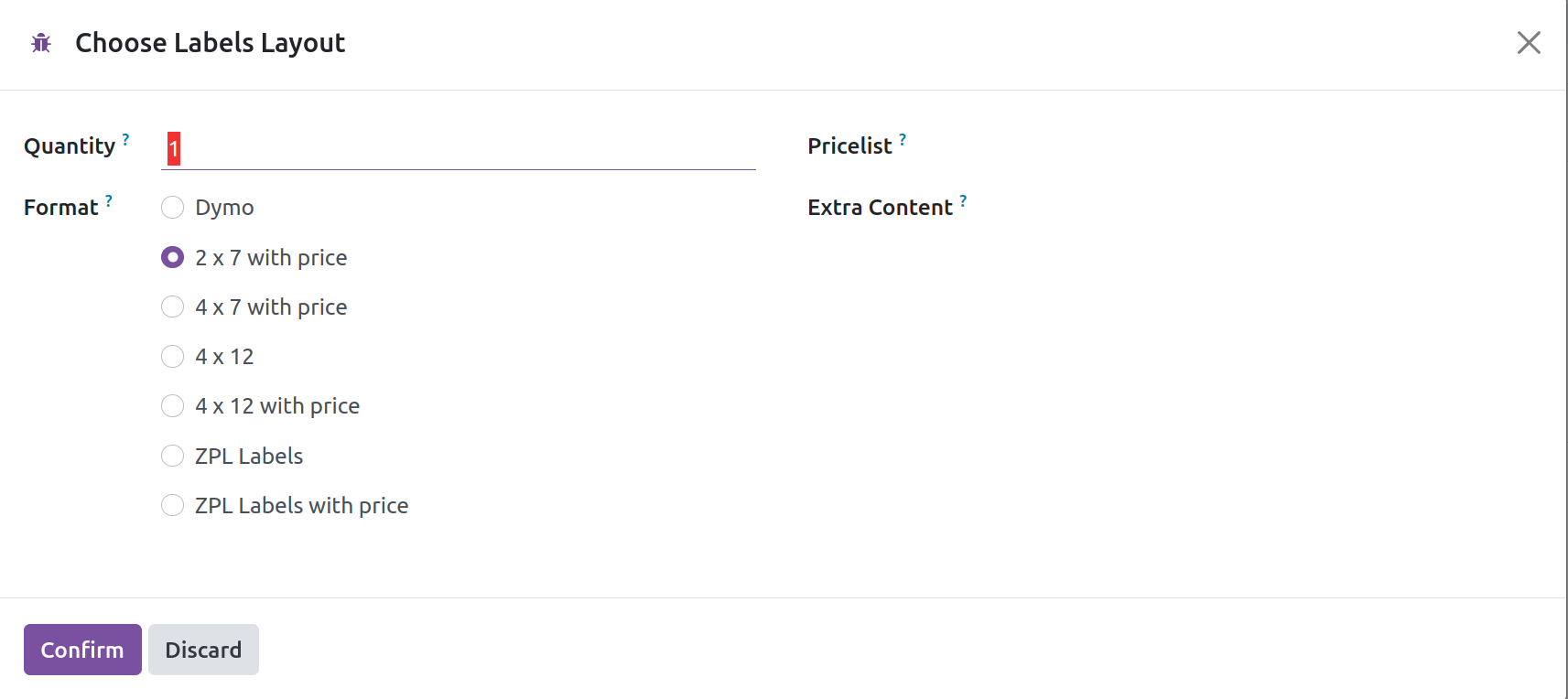Click the Quantity input field
The height and width of the screenshot is (699, 1568).
pyautogui.click(x=458, y=148)
